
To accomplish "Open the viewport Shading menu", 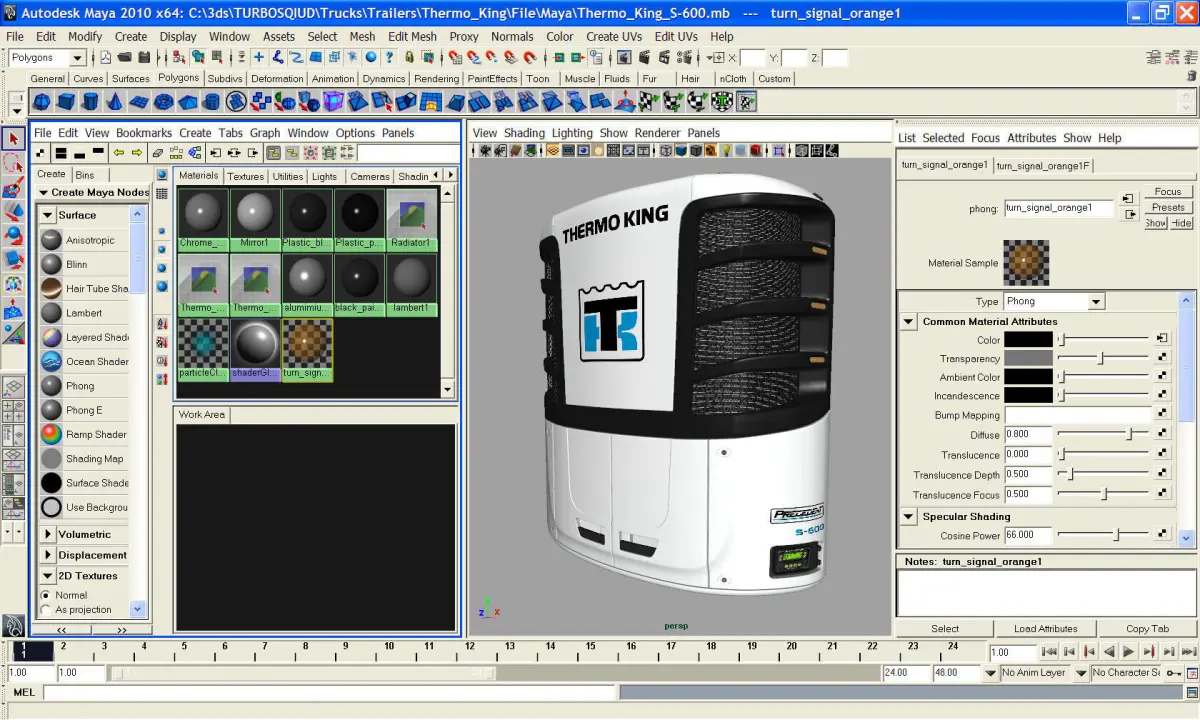I will (524, 132).
